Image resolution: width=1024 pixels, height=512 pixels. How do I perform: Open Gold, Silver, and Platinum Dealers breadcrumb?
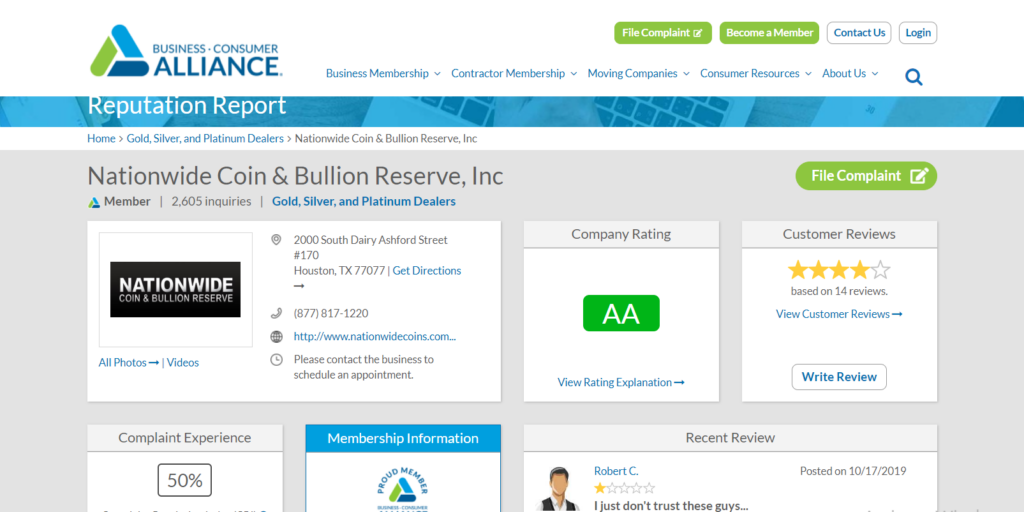(x=205, y=138)
